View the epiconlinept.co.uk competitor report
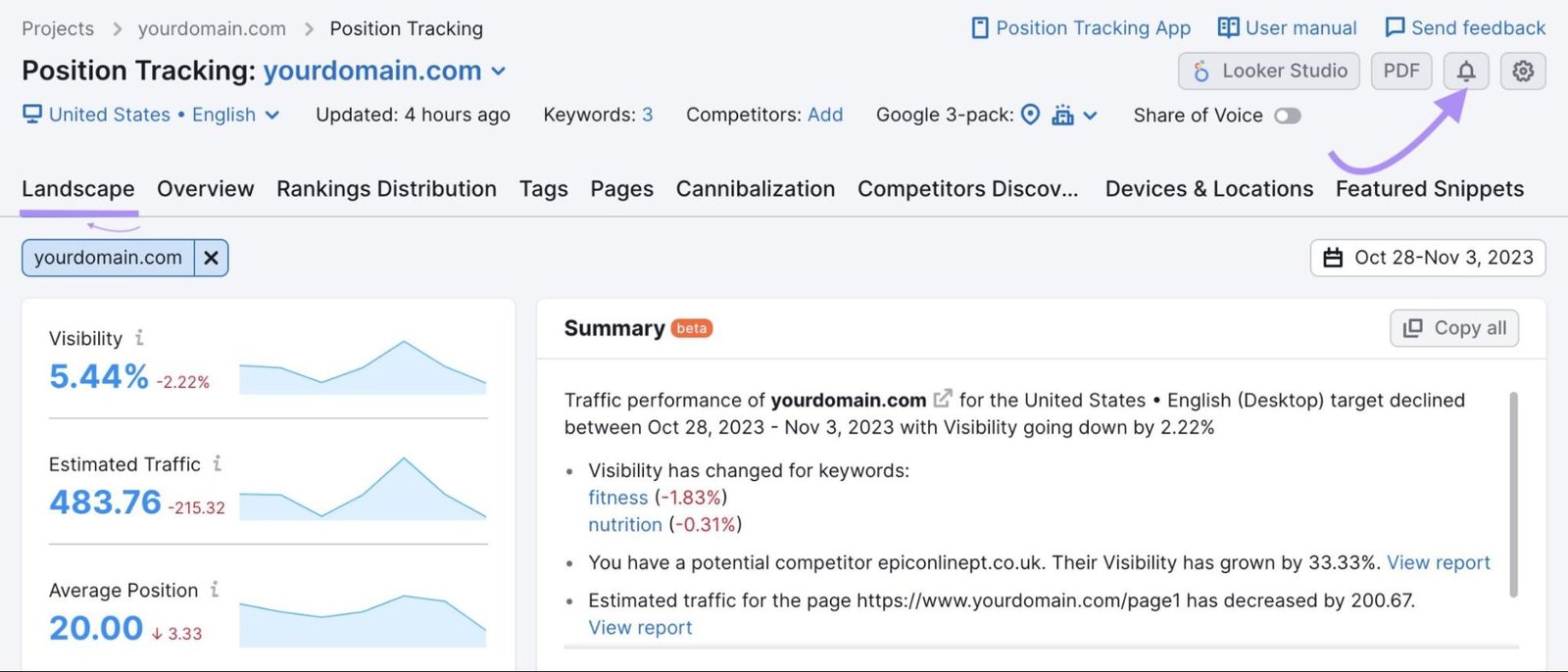The width and height of the screenshot is (1568, 672). [x=1440, y=562]
